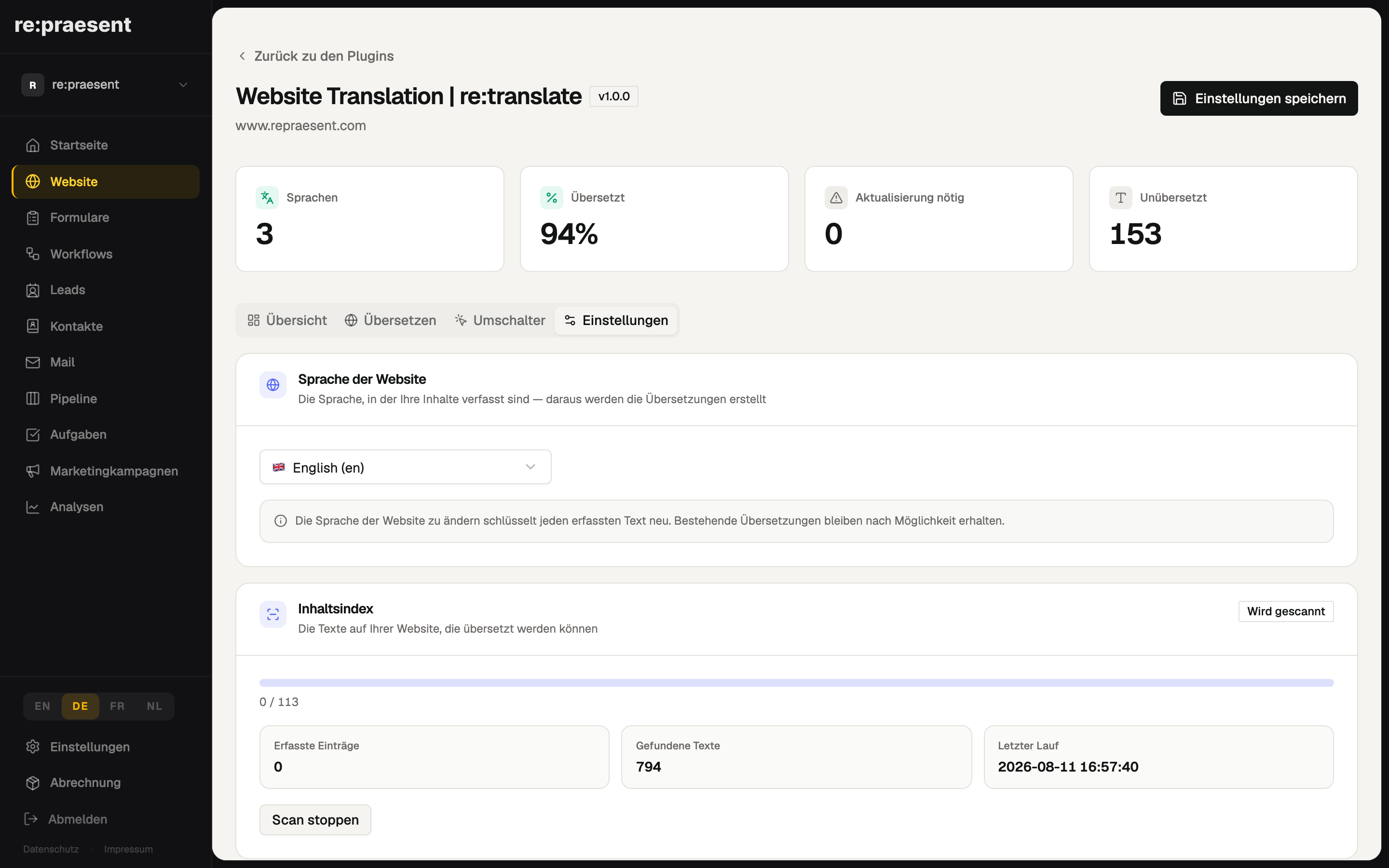Select the DE language toggle
The image size is (1389, 868).
point(81,706)
